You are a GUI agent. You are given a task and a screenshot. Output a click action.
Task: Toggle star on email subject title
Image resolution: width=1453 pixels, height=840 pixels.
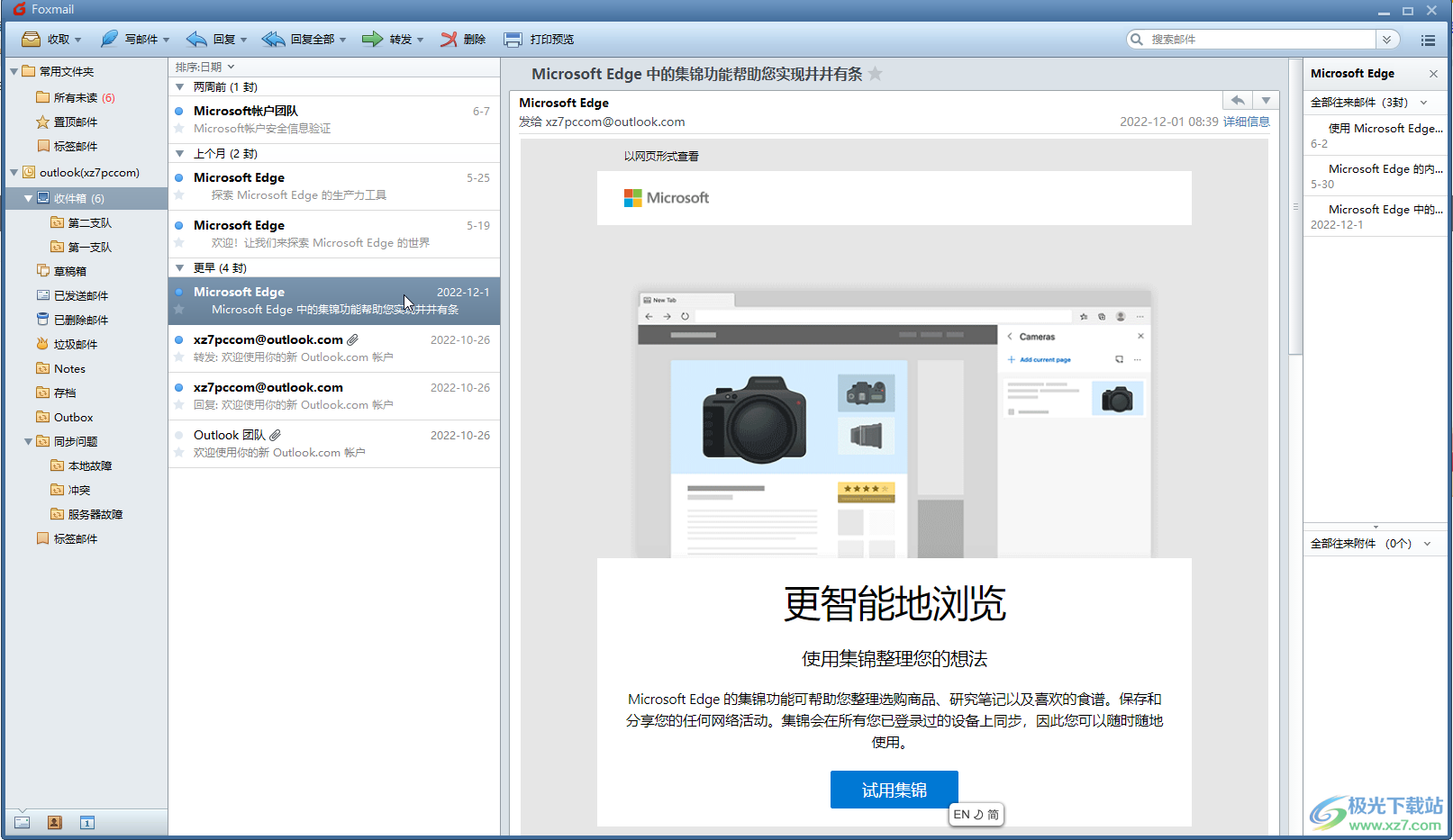[x=875, y=74]
